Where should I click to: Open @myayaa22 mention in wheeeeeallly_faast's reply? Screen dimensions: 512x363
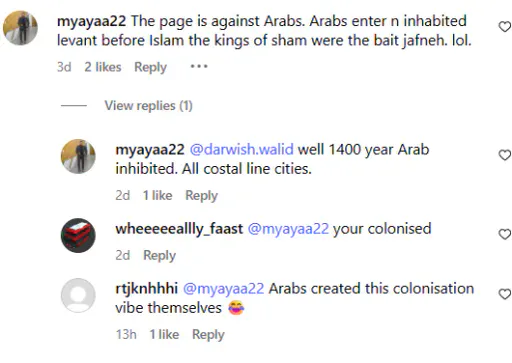tap(288, 229)
